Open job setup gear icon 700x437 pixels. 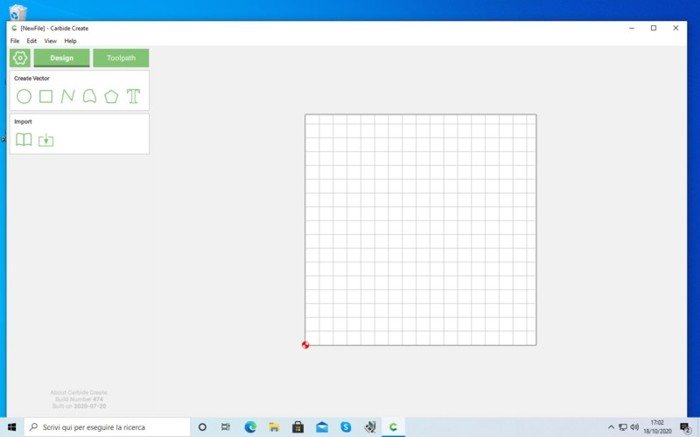tap(20, 58)
